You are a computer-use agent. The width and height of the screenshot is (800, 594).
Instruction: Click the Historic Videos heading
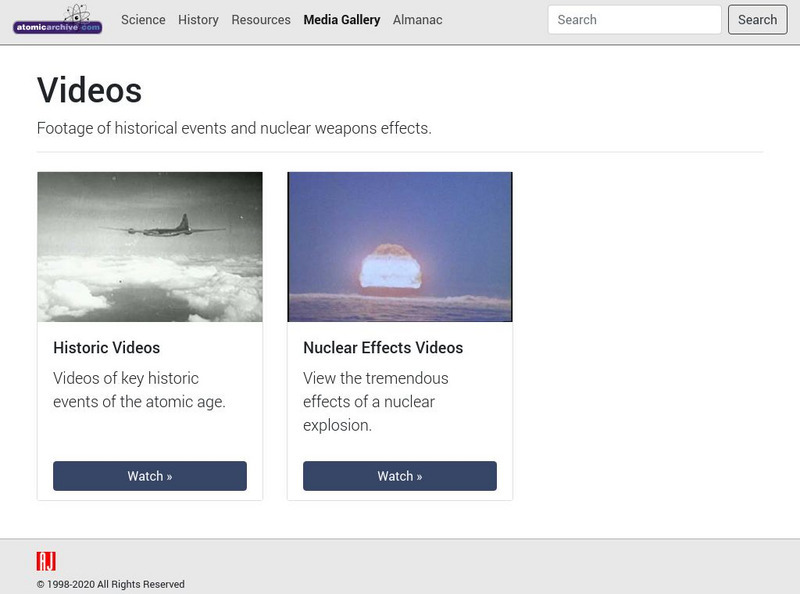pyautogui.click(x=106, y=348)
